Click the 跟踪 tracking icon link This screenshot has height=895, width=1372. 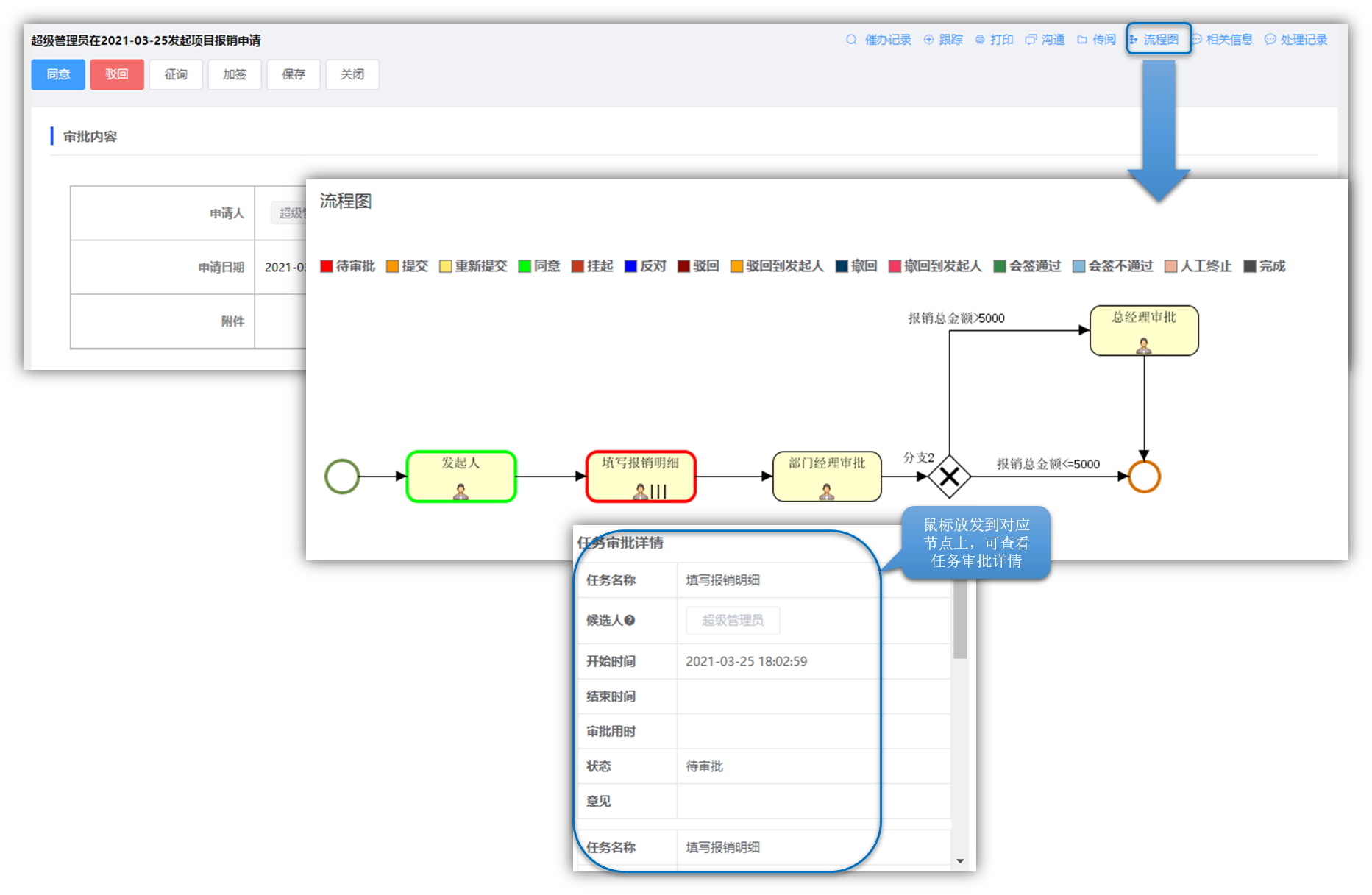(x=943, y=40)
